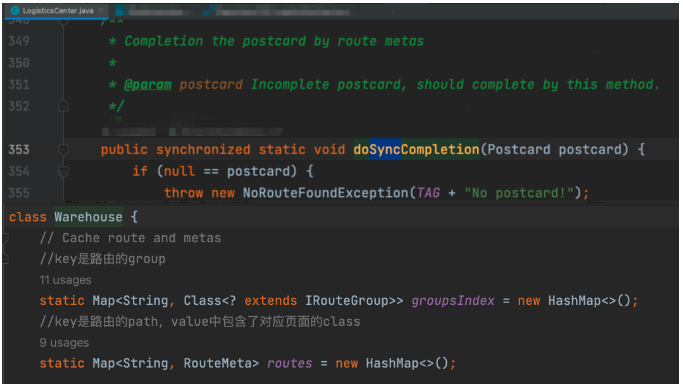683x388 pixels.
Task: Select the LogisticsCenter.java tab
Action: pos(58,10)
